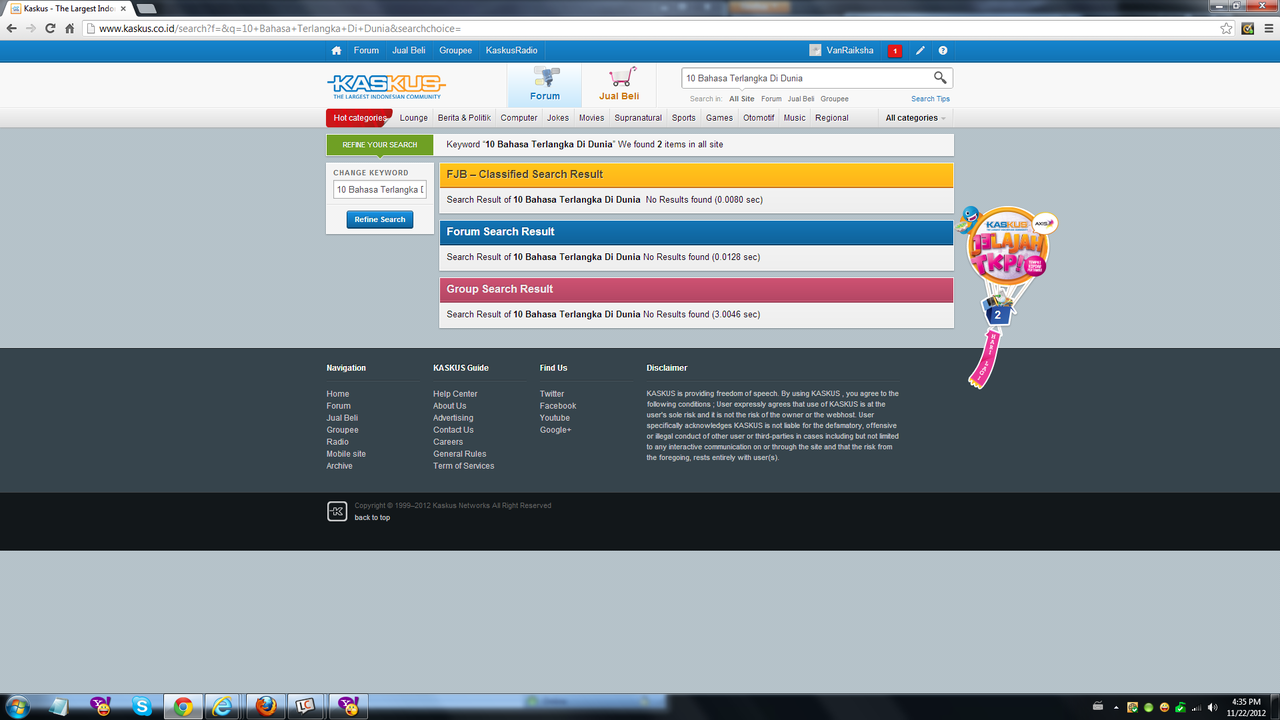Click the LC app taskbar icon

306,707
